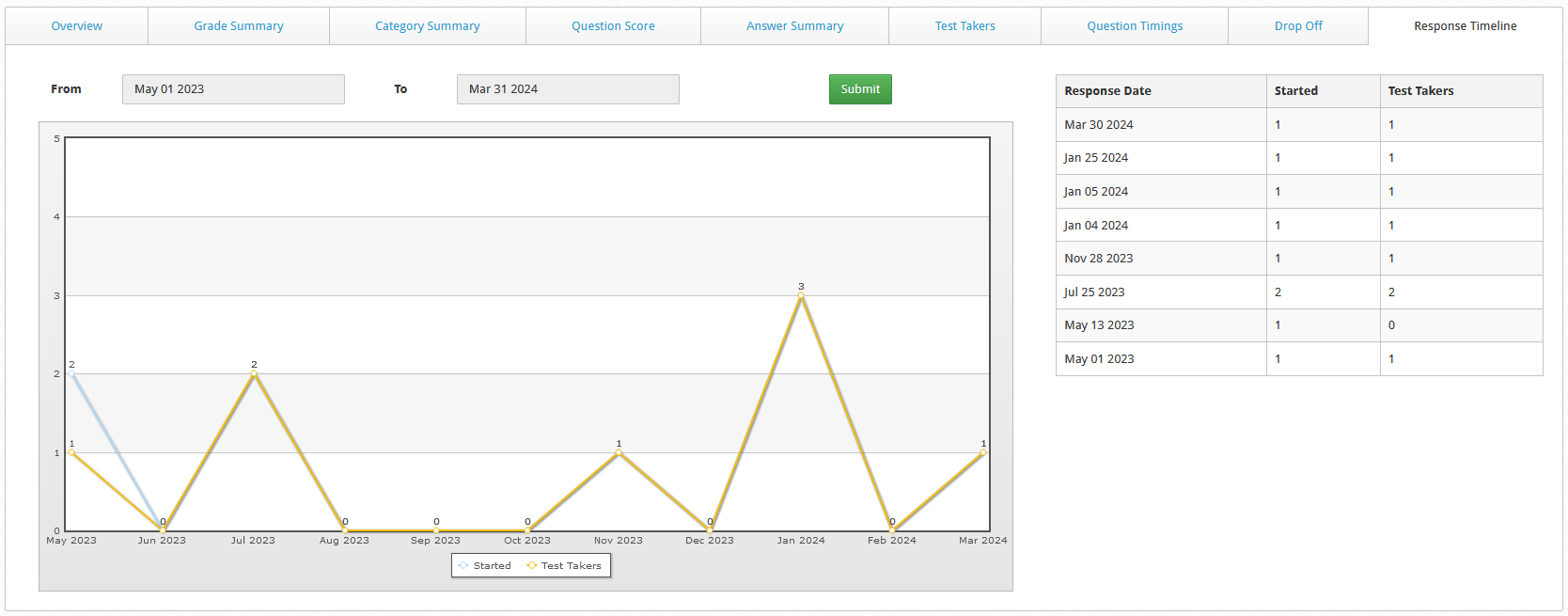Open the Overview tab

[x=76, y=26]
